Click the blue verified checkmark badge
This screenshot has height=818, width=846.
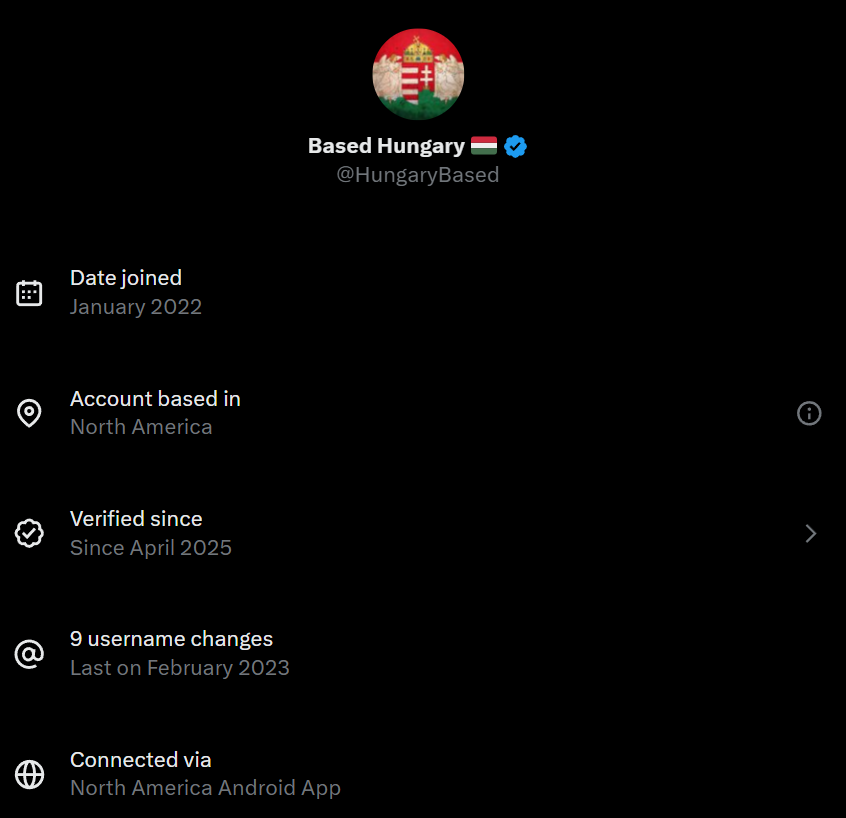coord(515,146)
